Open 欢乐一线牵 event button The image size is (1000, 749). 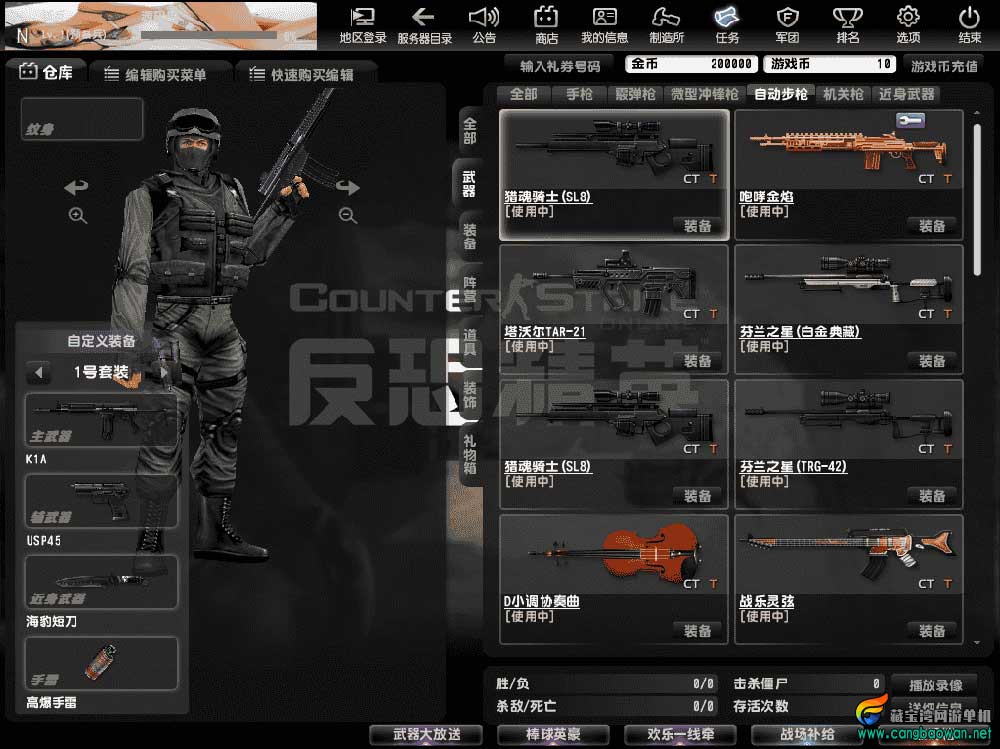pyautogui.click(x=680, y=734)
